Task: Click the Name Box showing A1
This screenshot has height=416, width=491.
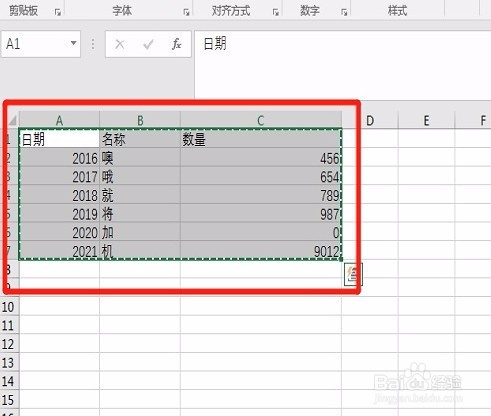Action: point(41,44)
